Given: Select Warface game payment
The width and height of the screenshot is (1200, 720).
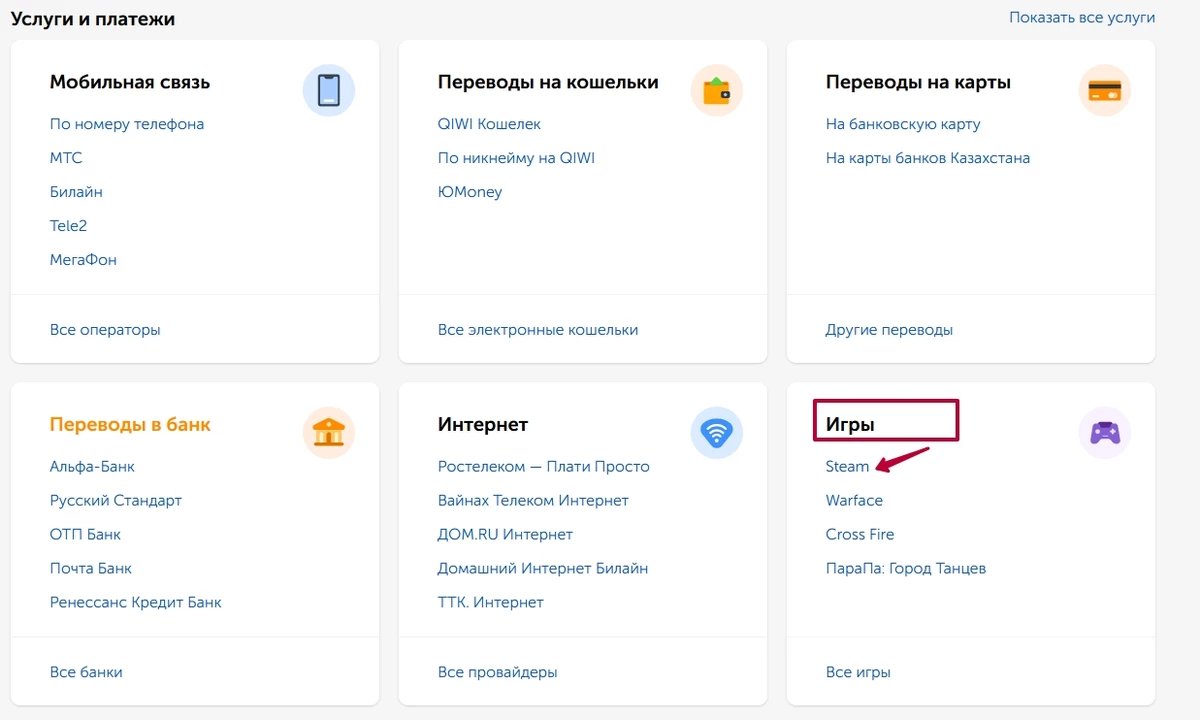Looking at the screenshot, I should pos(854,500).
